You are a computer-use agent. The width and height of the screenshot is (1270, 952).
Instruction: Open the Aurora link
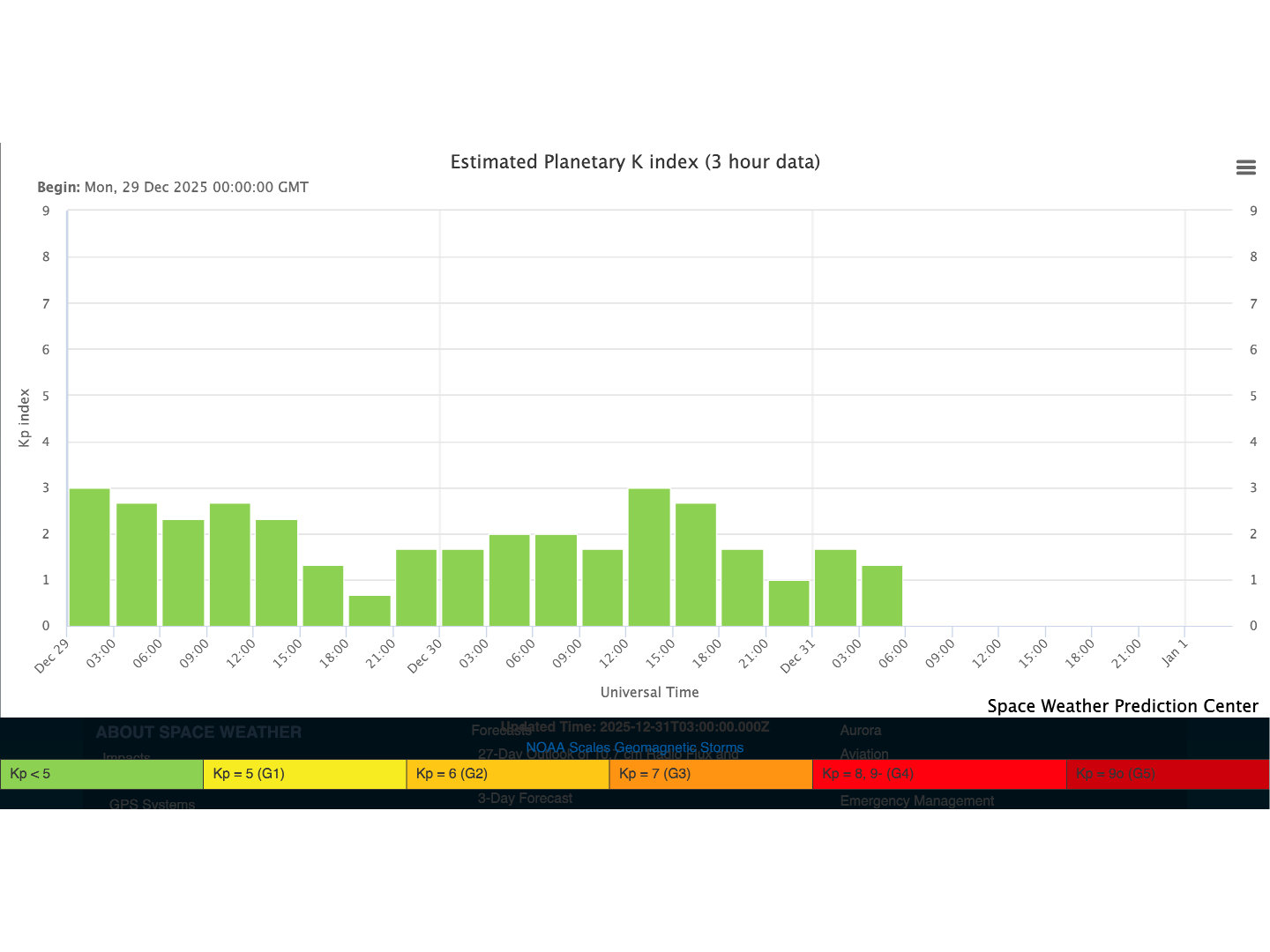(860, 731)
